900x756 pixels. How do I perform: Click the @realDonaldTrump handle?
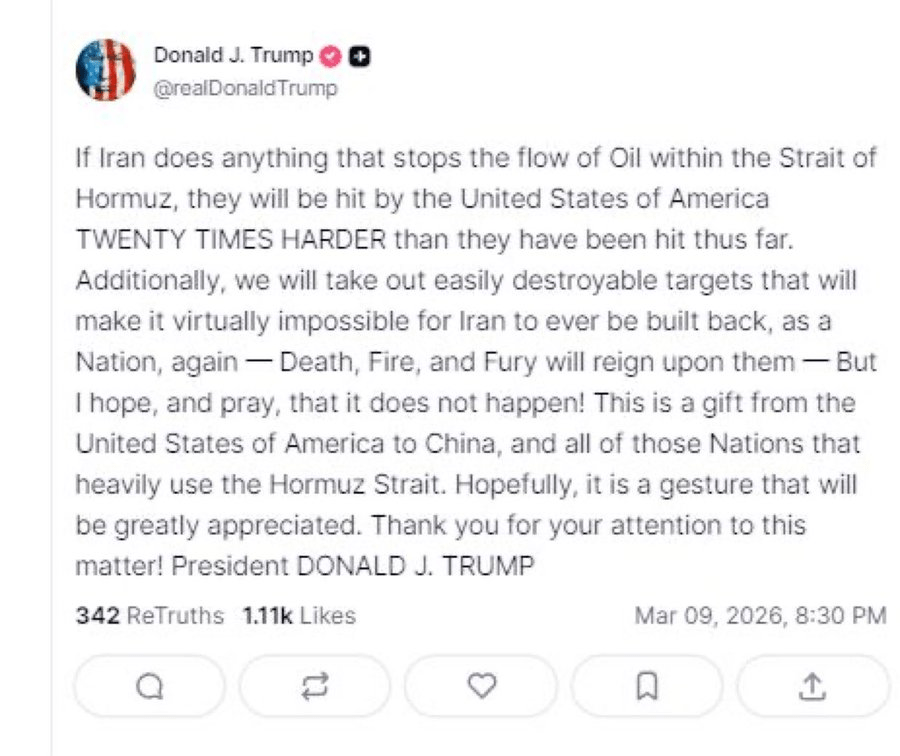click(x=245, y=88)
